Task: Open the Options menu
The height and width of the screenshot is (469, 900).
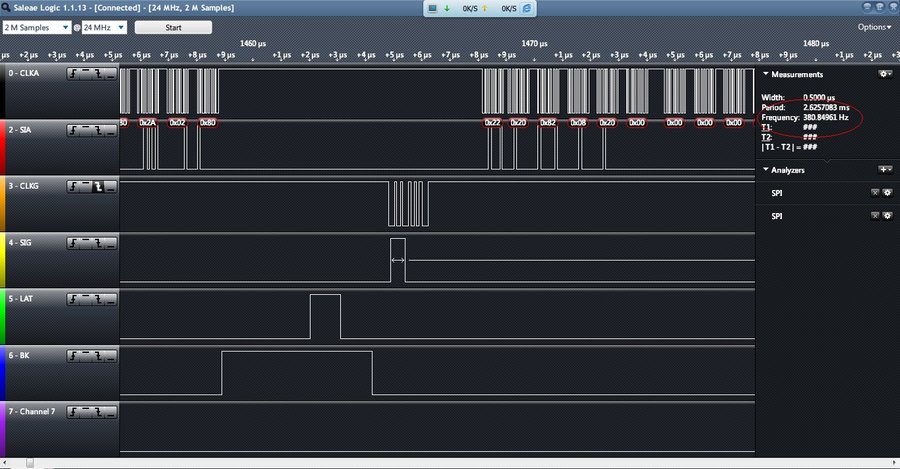Action: point(872,27)
